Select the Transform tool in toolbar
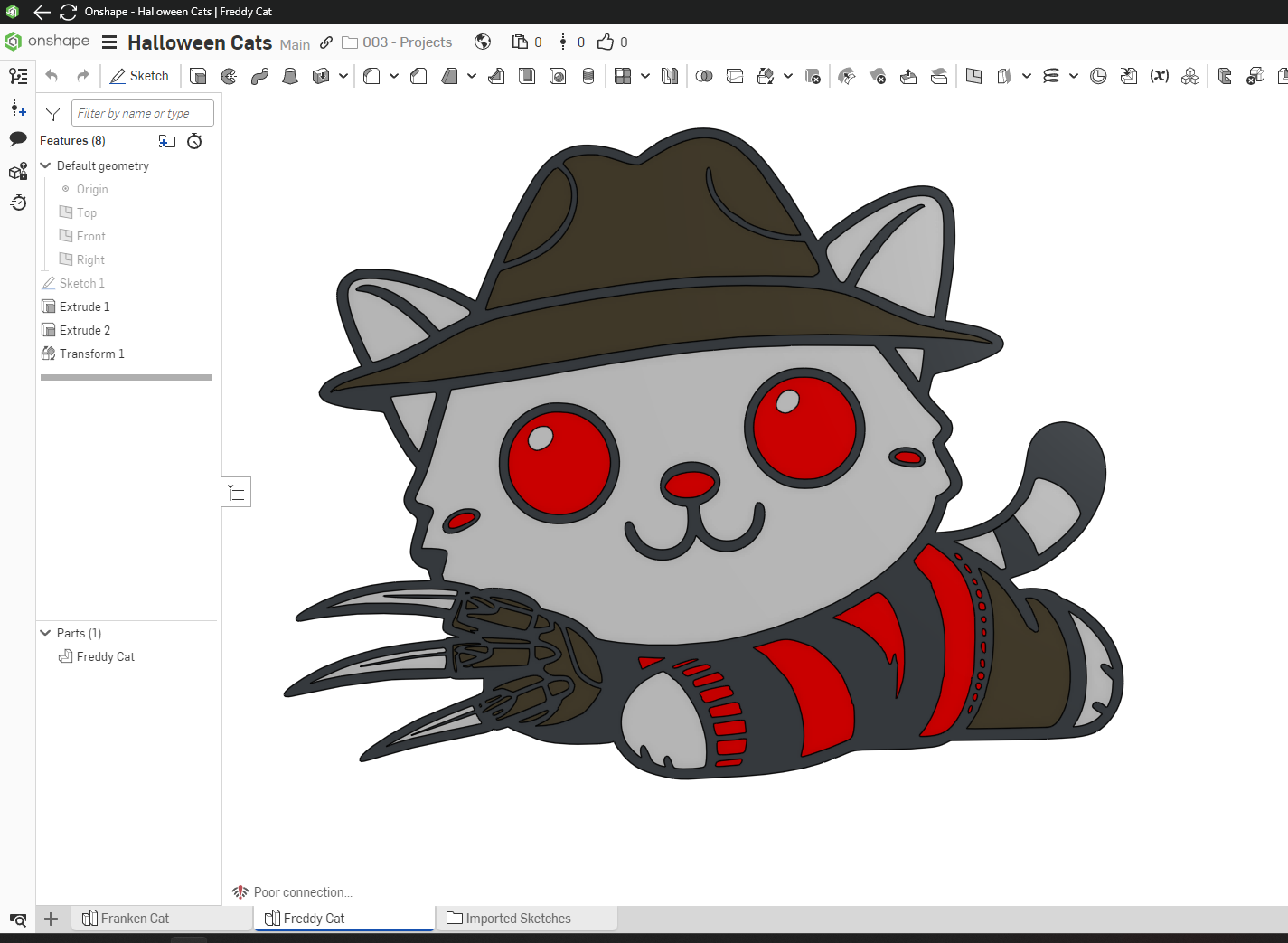Screen dimensions: 1288x943 pos(766,76)
